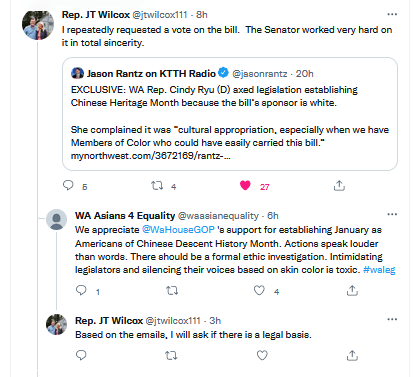Reply to the WA Asians 4 Equality tweet
This screenshot has width=413, height=377.
[81, 291]
